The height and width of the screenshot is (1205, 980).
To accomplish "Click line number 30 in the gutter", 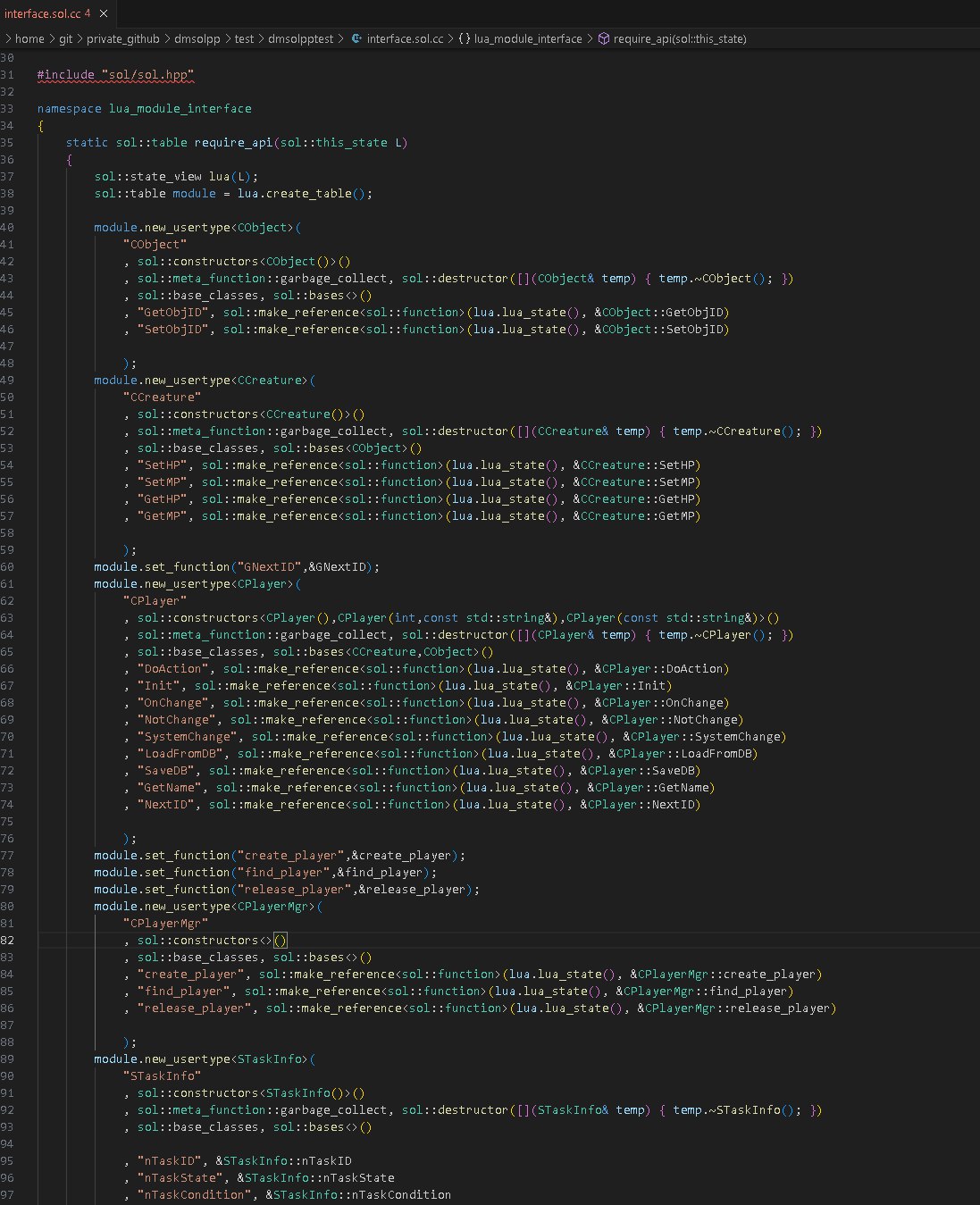I will [8, 57].
